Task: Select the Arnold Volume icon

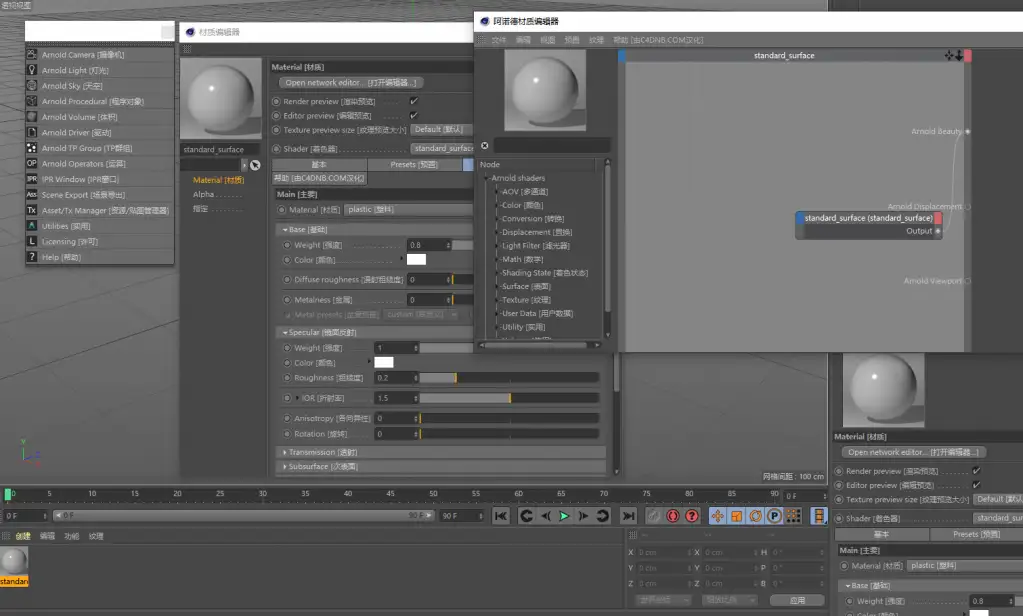Action: tap(31, 117)
